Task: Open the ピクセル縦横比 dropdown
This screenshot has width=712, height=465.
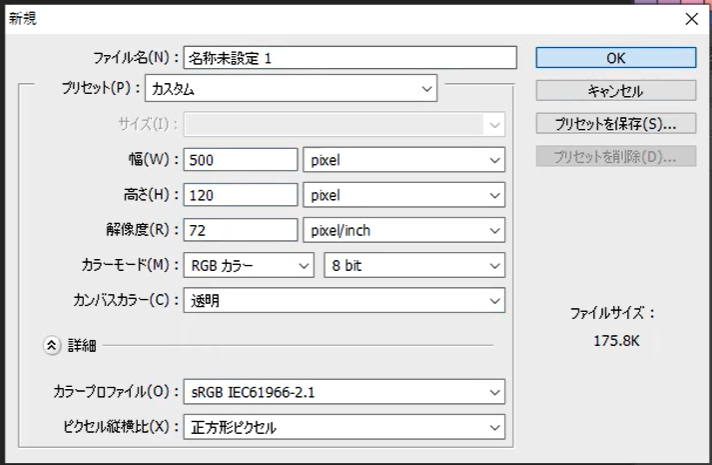Action: [343, 428]
